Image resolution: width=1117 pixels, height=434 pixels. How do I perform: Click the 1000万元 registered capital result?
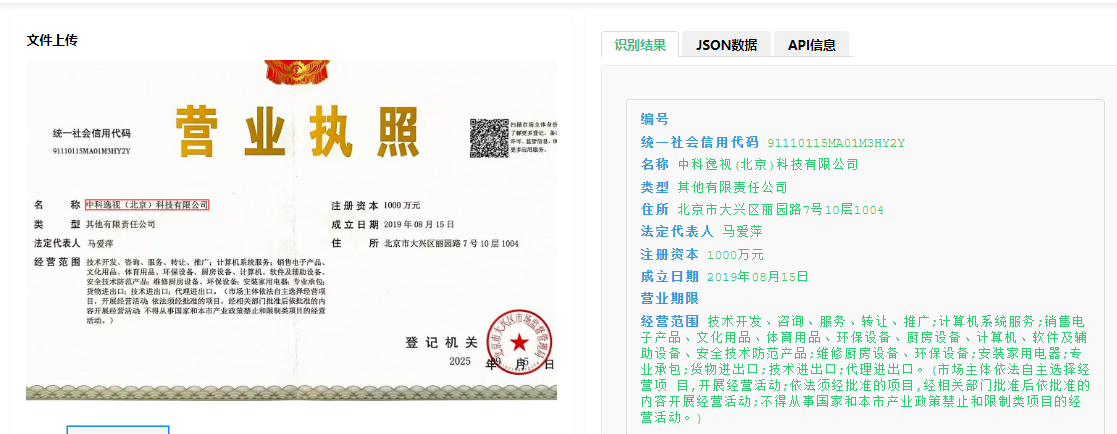click(735, 254)
